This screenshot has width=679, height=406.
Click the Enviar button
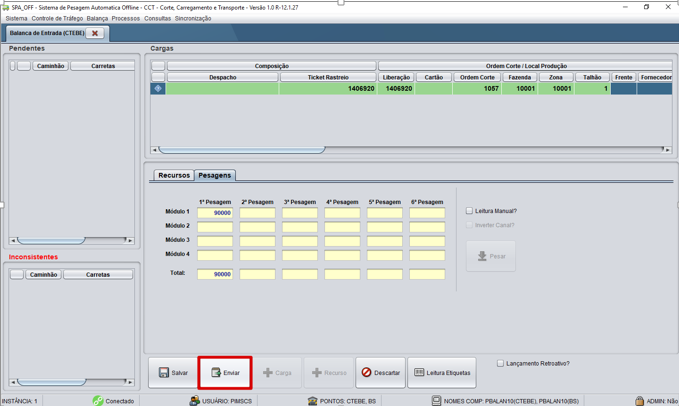click(225, 373)
